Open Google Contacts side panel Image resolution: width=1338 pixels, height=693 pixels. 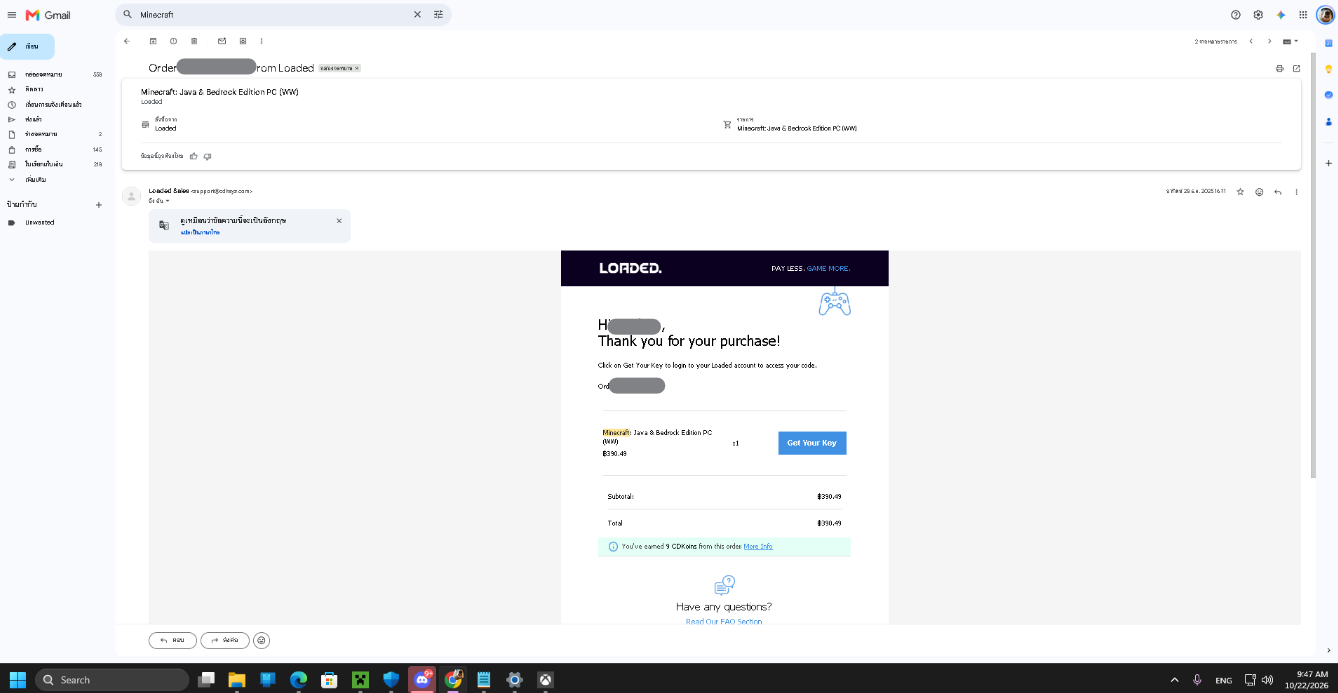click(x=1329, y=121)
